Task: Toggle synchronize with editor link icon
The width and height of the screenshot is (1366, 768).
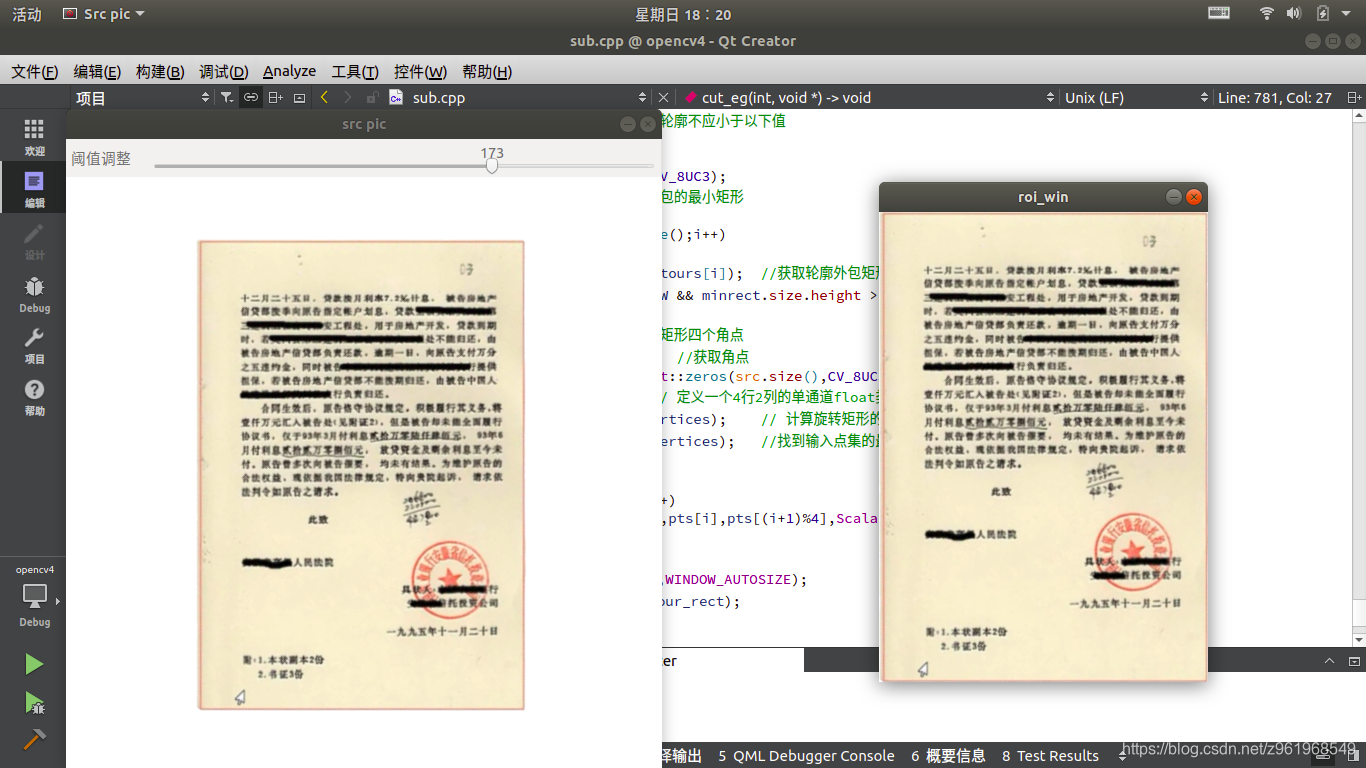Action: tap(251, 97)
